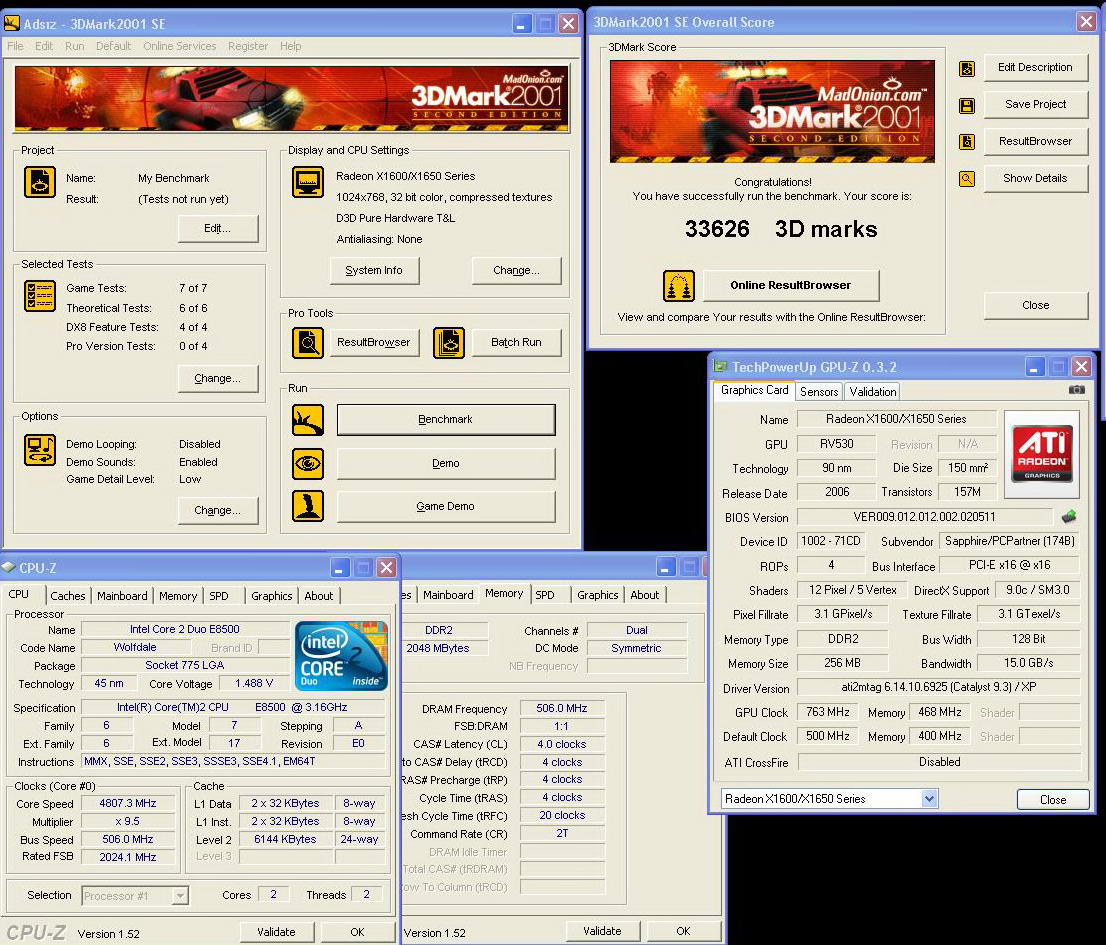Switch to the Caches tab in the front CPU-Z window

pos(68,595)
